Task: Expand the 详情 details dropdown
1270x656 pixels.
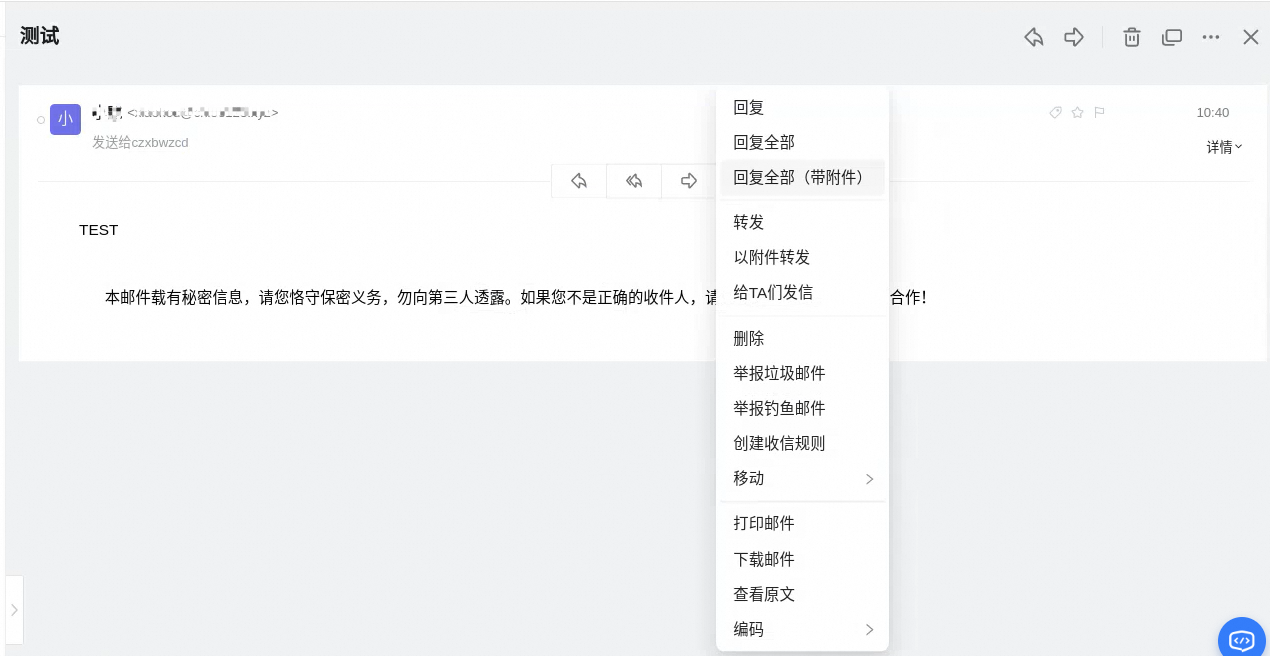Action: click(1222, 147)
